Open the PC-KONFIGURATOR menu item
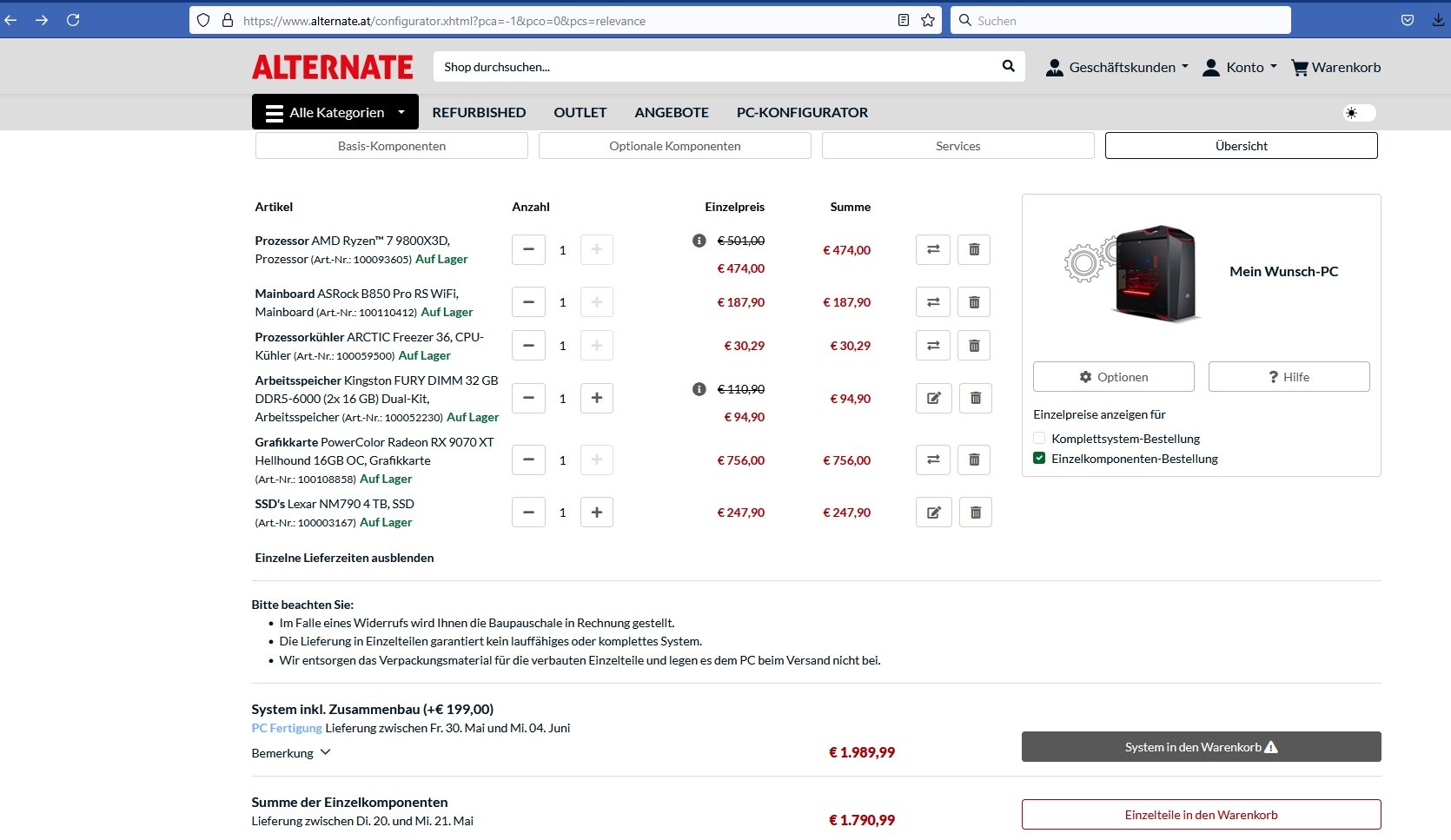The image size is (1451, 840). point(802,112)
